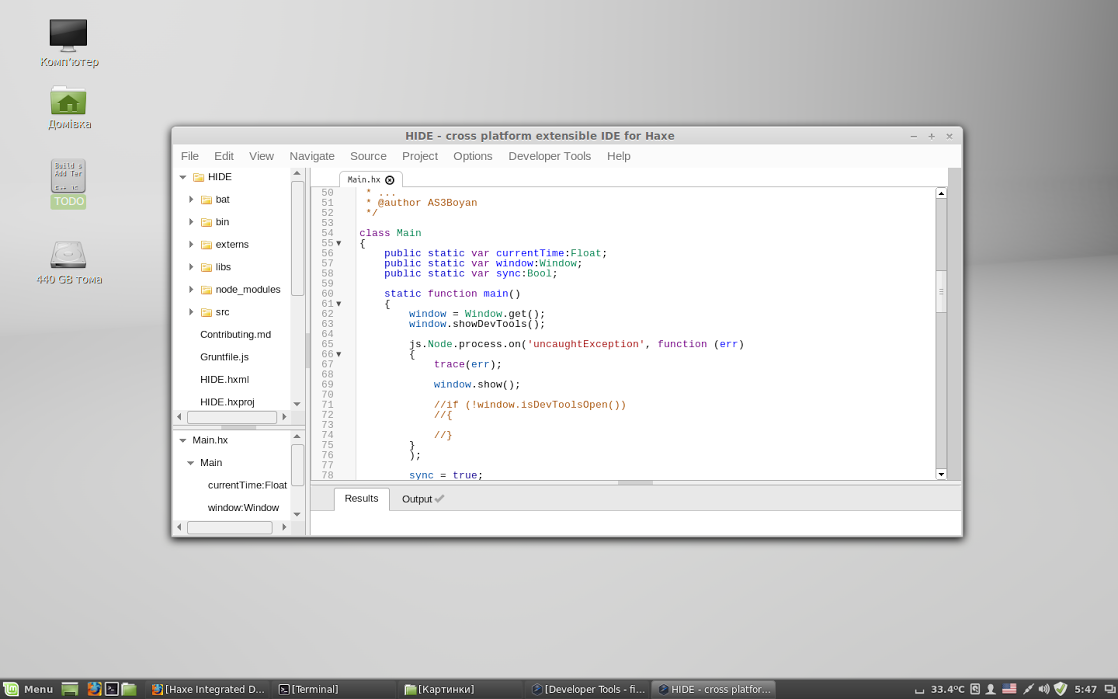Viewport: 1118px width, 699px height.
Task: Click the keyboard layout flag in the tray
Action: tap(1010, 688)
